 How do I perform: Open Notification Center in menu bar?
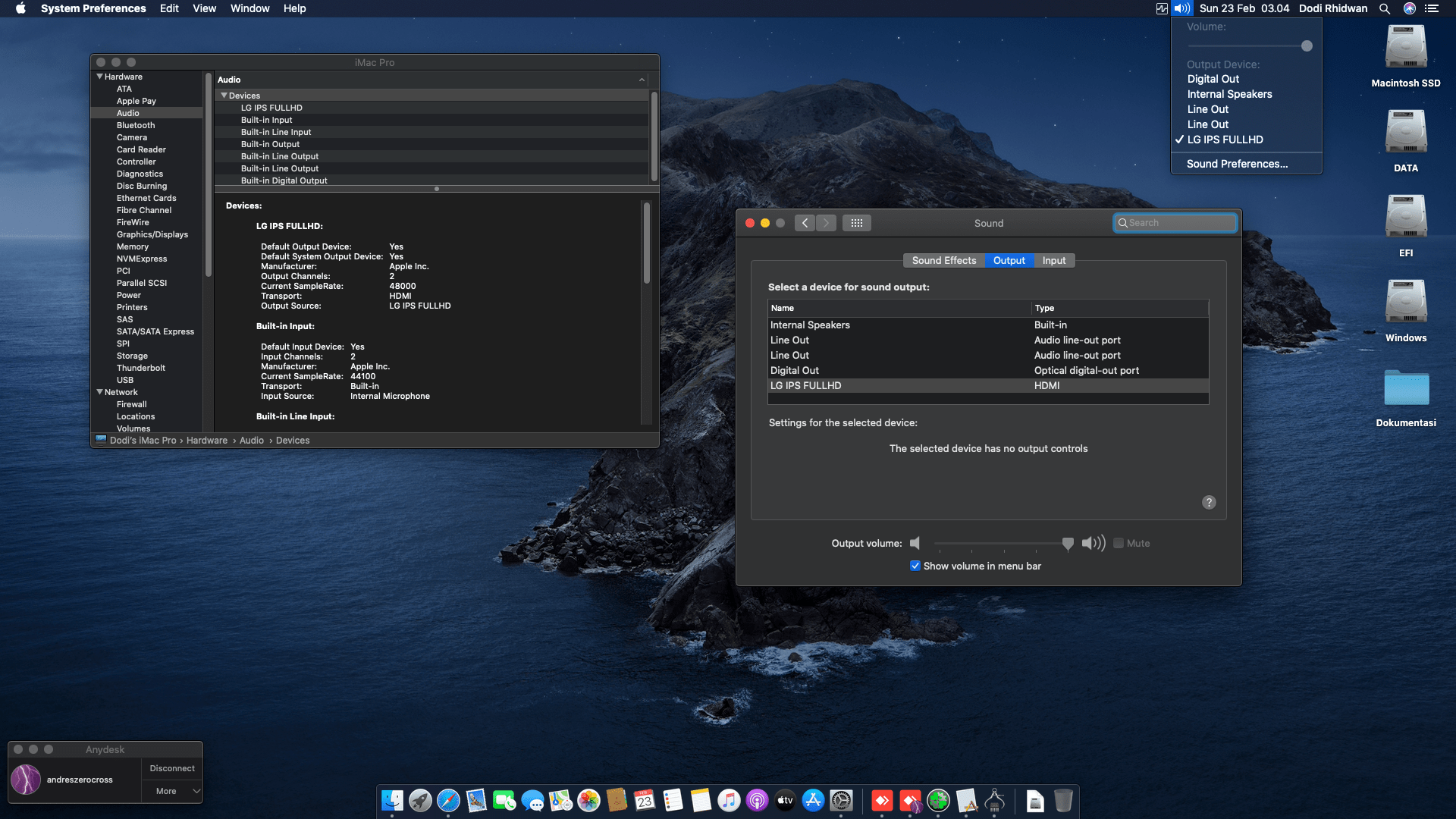coord(1432,8)
